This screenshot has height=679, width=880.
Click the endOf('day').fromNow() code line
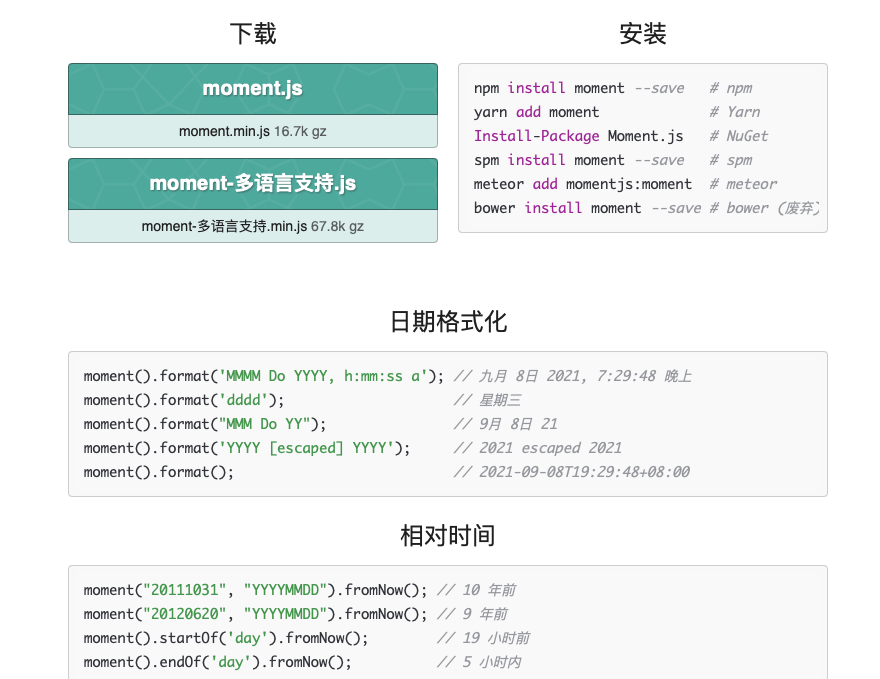click(x=218, y=662)
